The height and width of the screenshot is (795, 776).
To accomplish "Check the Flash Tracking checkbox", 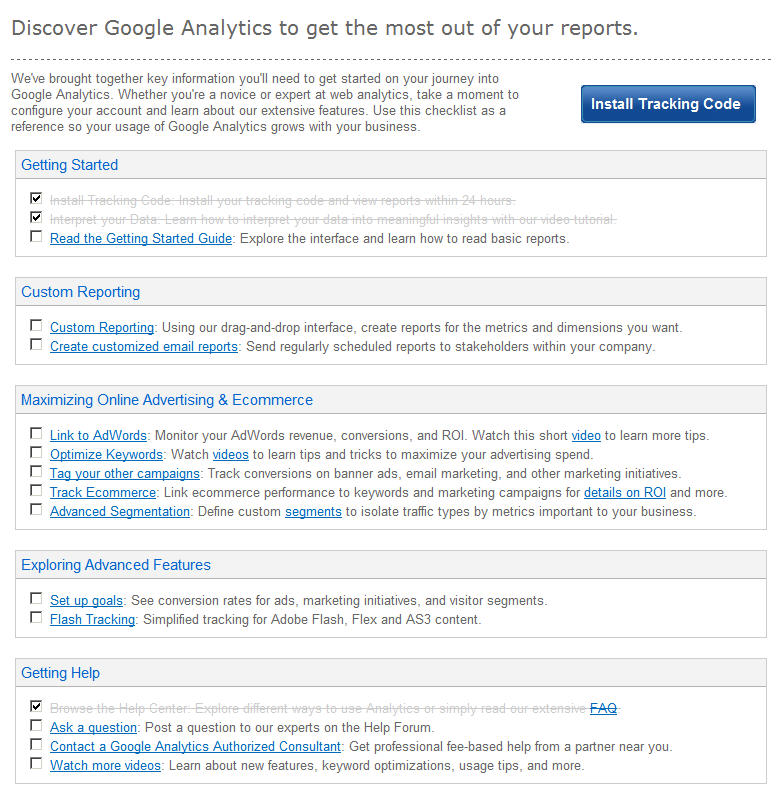I will (x=36, y=617).
